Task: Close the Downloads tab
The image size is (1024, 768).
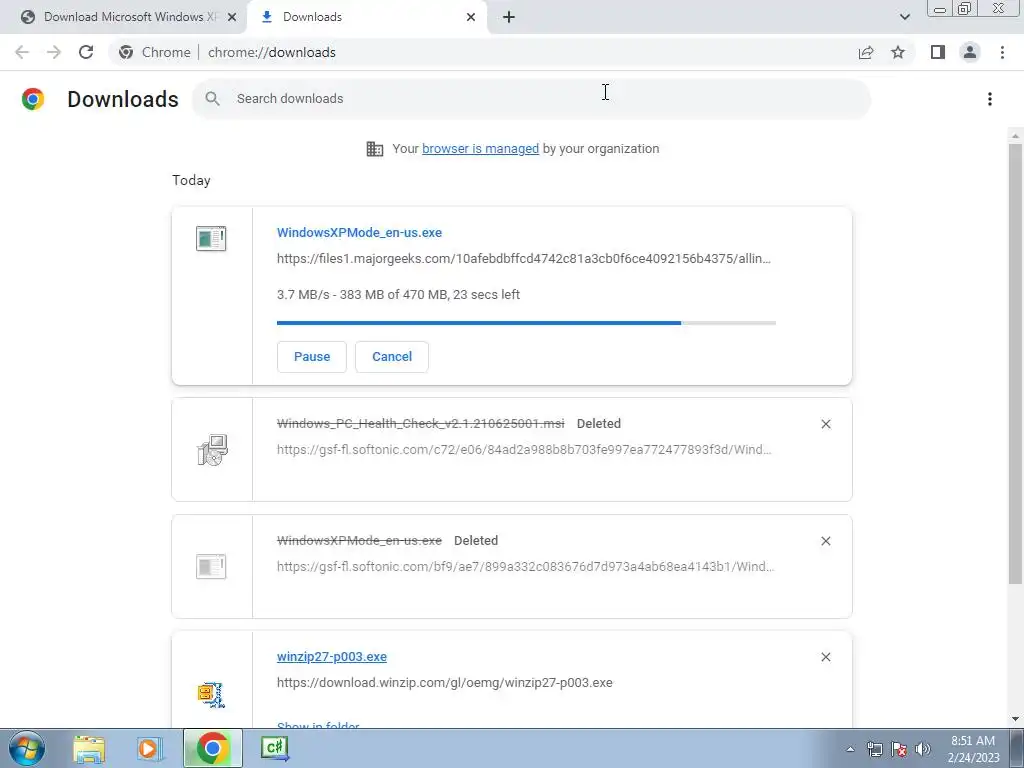Action: (x=471, y=17)
